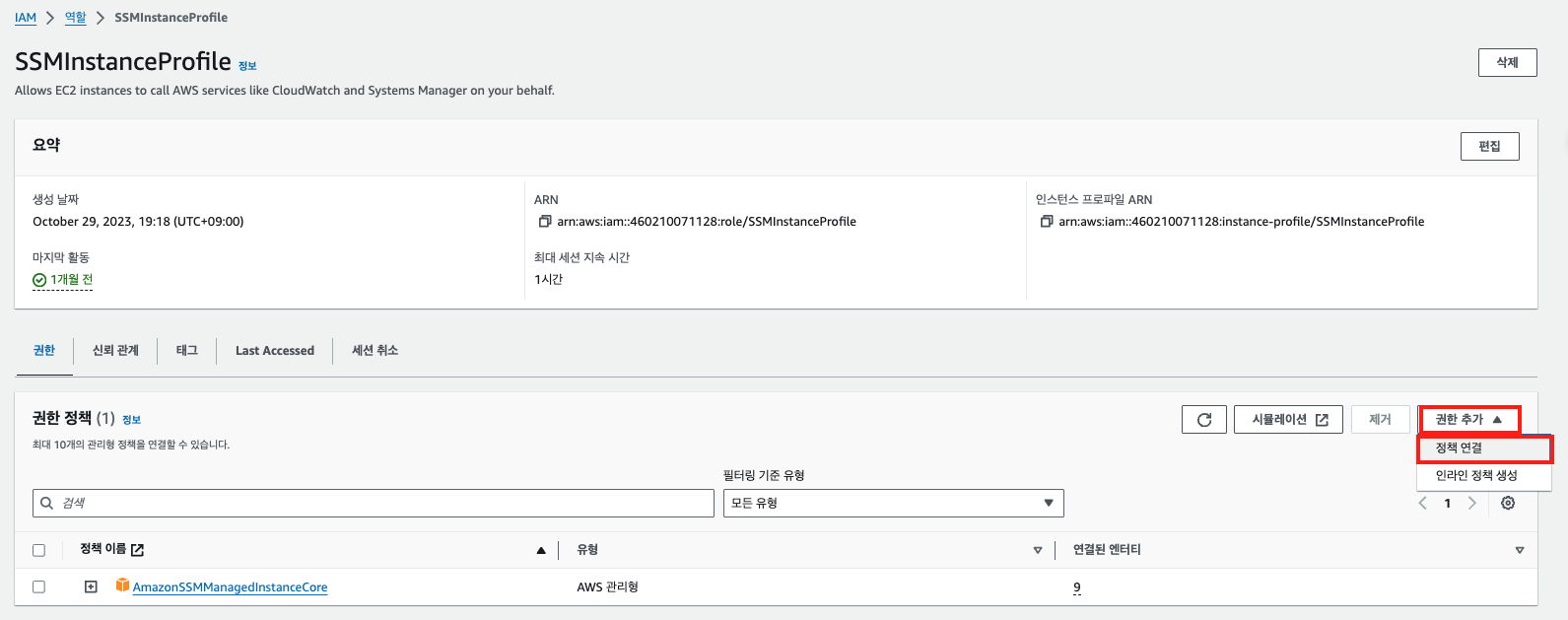Choose 인라인 정책 생성 menu option
Viewport: 1568px width, 620px height.
(x=1476, y=476)
